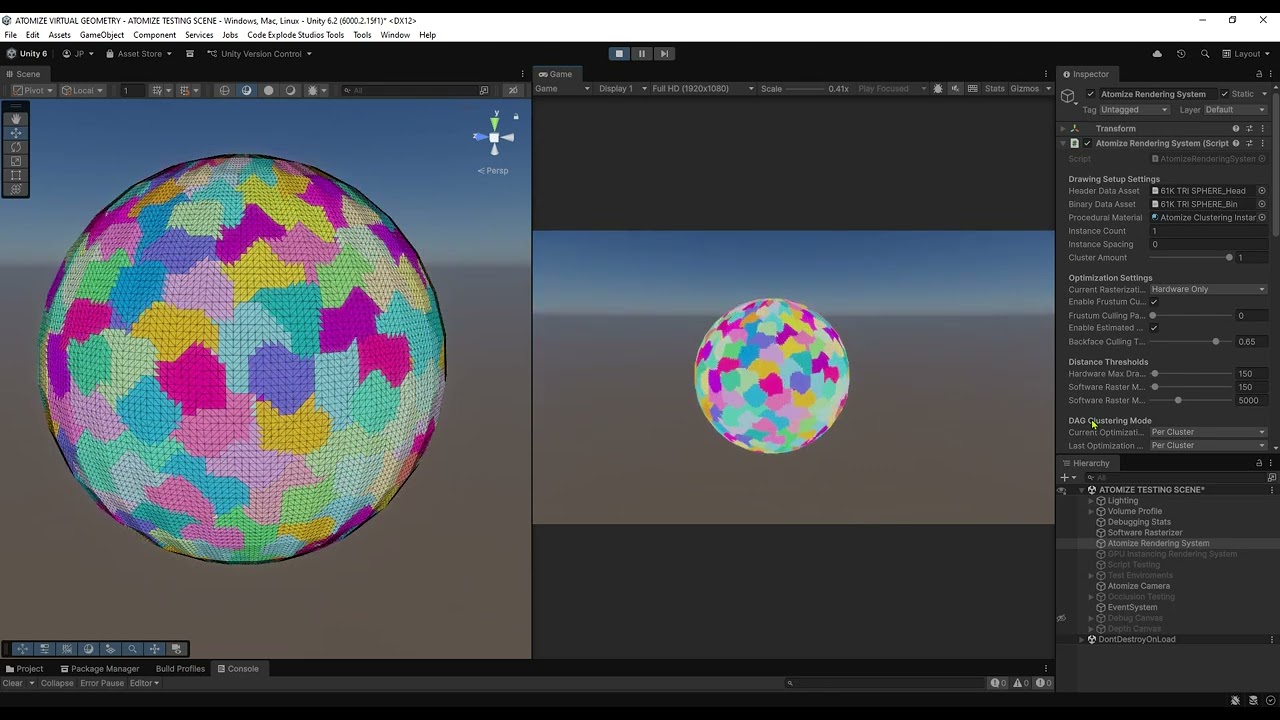Lock the Inspector panel
Image resolution: width=1280 pixels, height=720 pixels.
(1259, 74)
